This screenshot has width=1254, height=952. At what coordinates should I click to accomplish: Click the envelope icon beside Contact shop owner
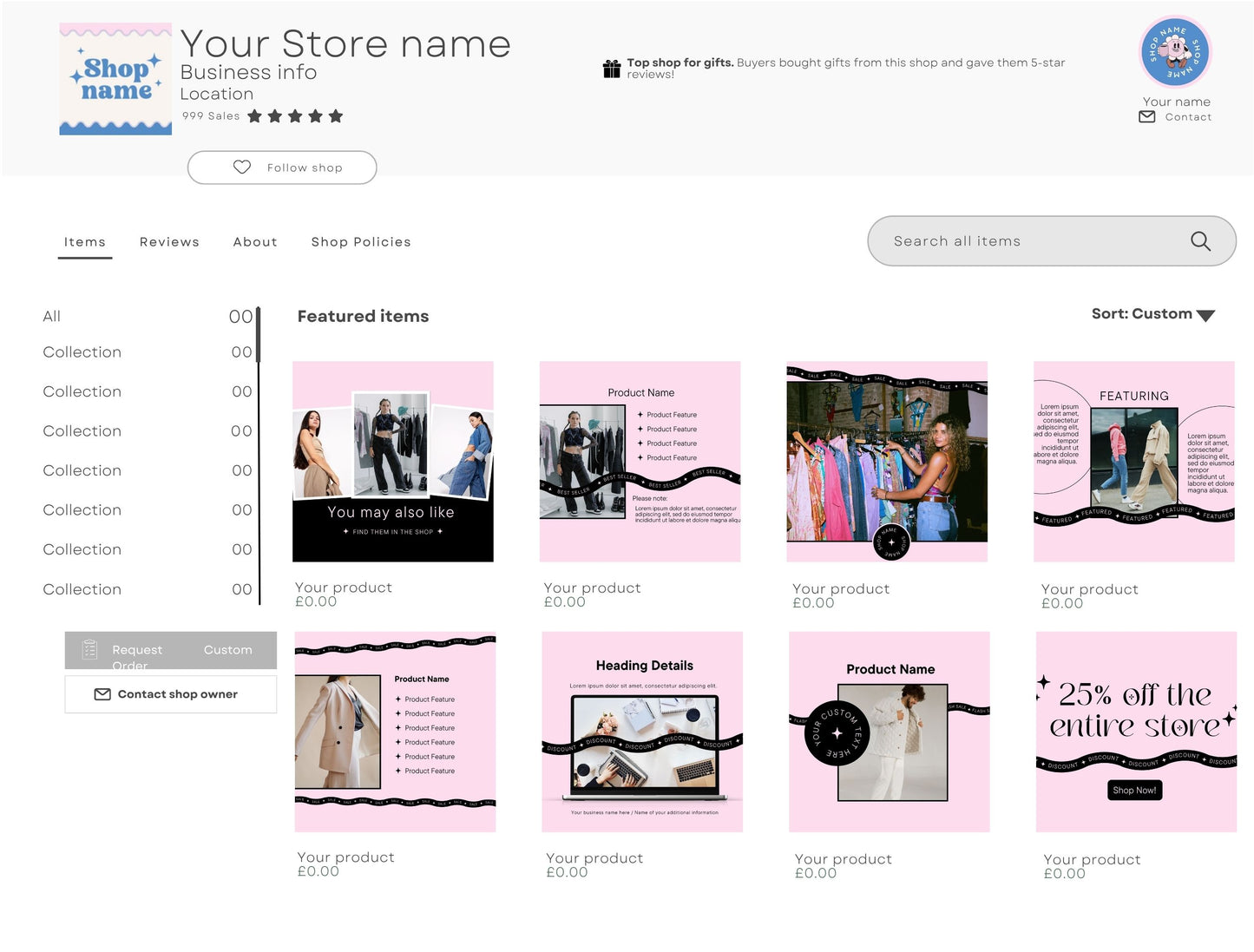click(102, 694)
